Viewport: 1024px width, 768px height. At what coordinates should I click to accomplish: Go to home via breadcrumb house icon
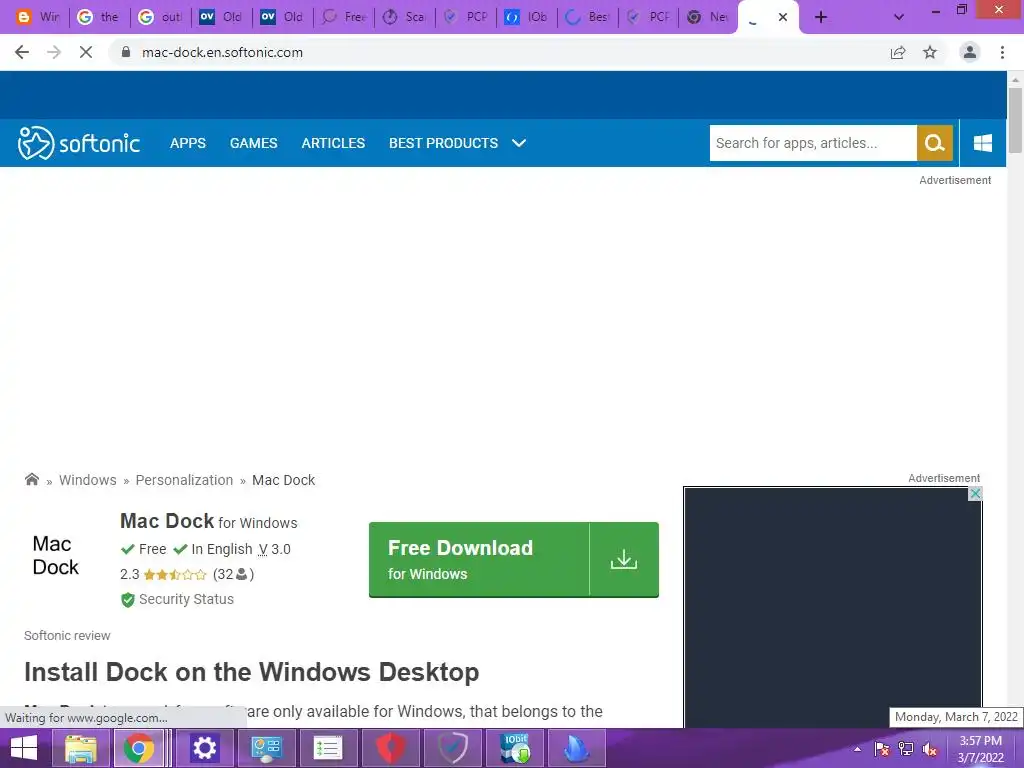(31, 479)
